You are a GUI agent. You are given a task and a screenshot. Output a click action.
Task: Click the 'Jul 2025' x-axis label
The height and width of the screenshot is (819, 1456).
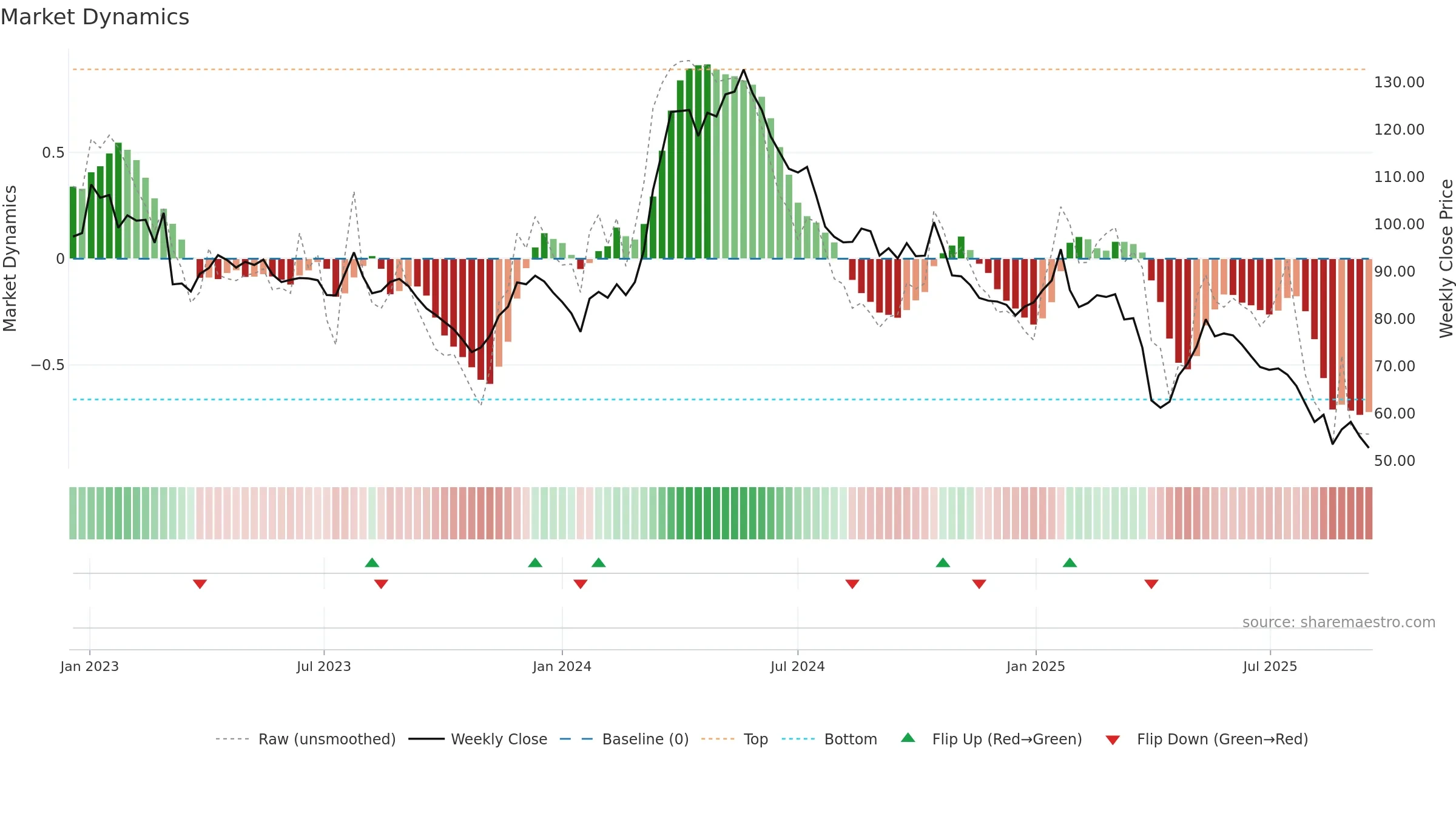click(1270, 667)
